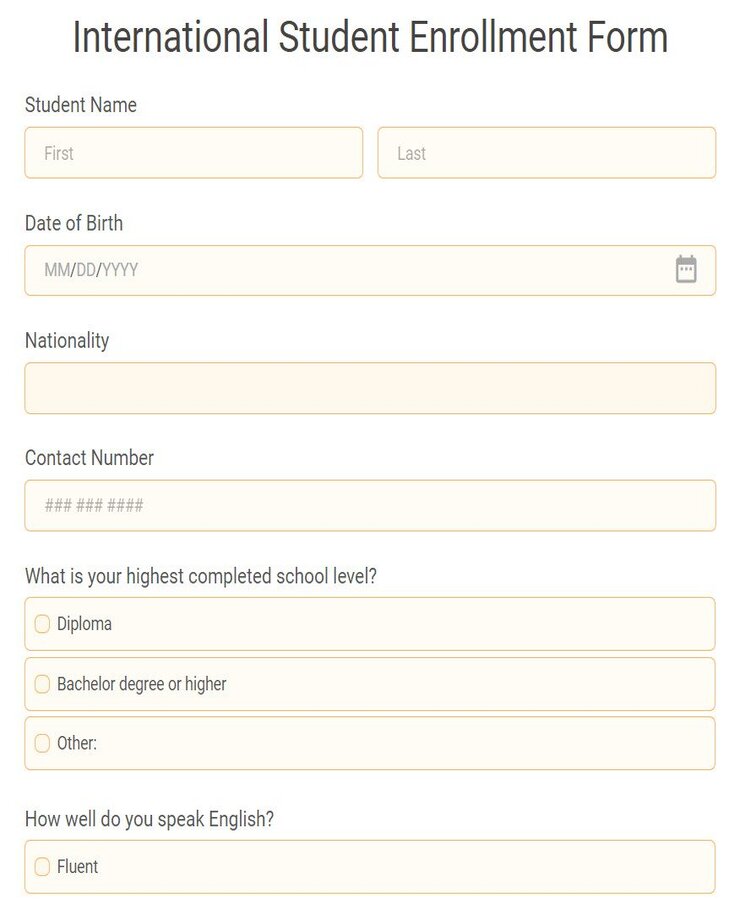
Task: Click the Nationality label text
Action: point(66,341)
